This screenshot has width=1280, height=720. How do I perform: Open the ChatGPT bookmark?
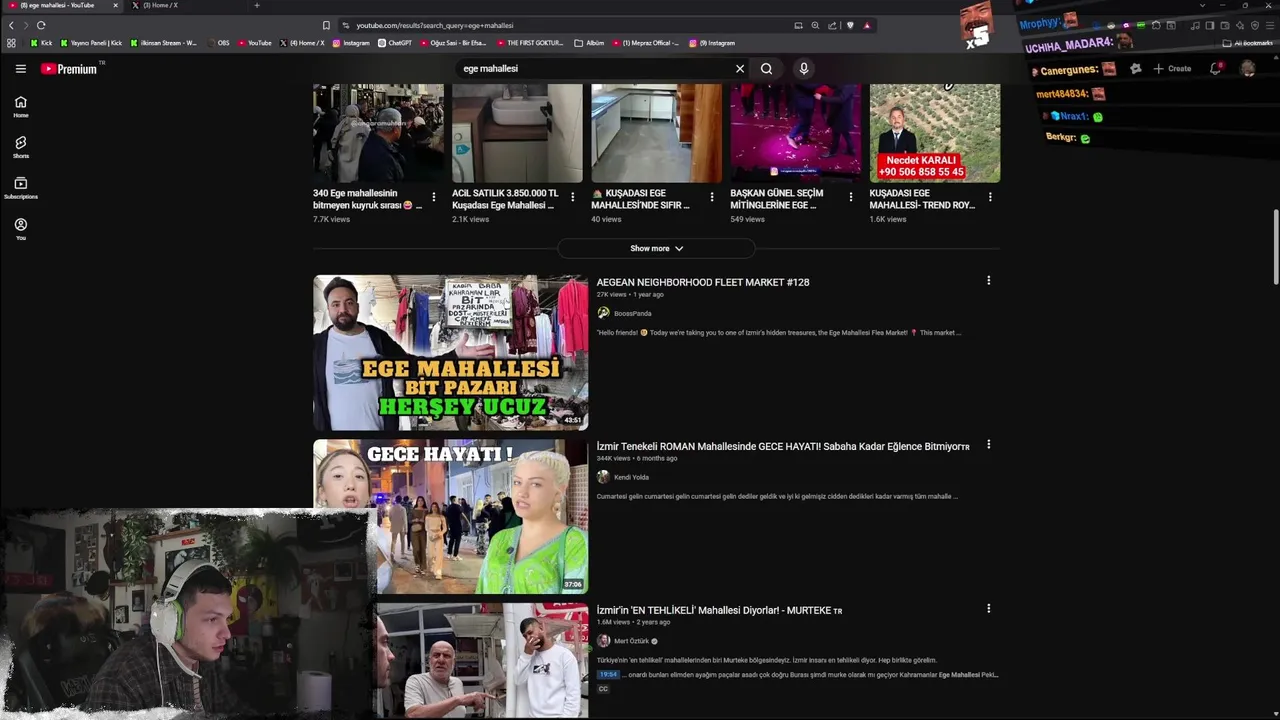[395, 43]
